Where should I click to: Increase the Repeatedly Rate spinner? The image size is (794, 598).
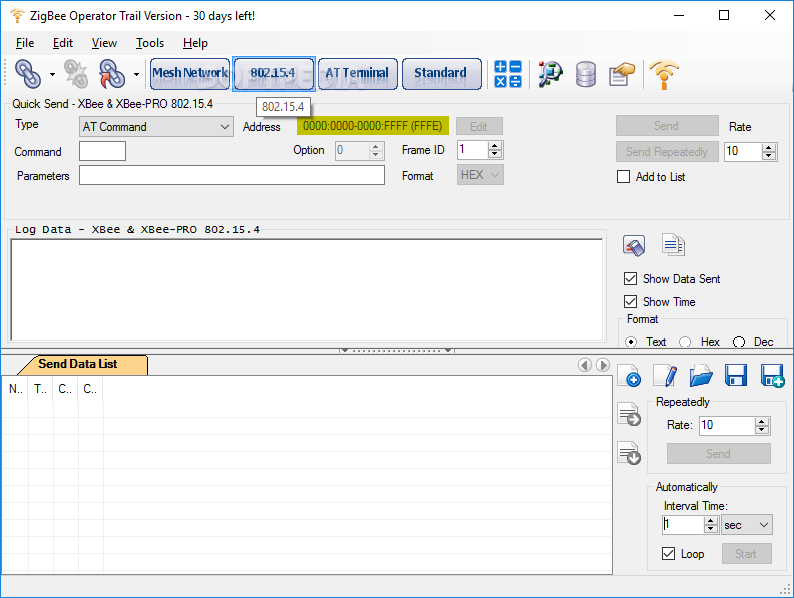coord(762,421)
